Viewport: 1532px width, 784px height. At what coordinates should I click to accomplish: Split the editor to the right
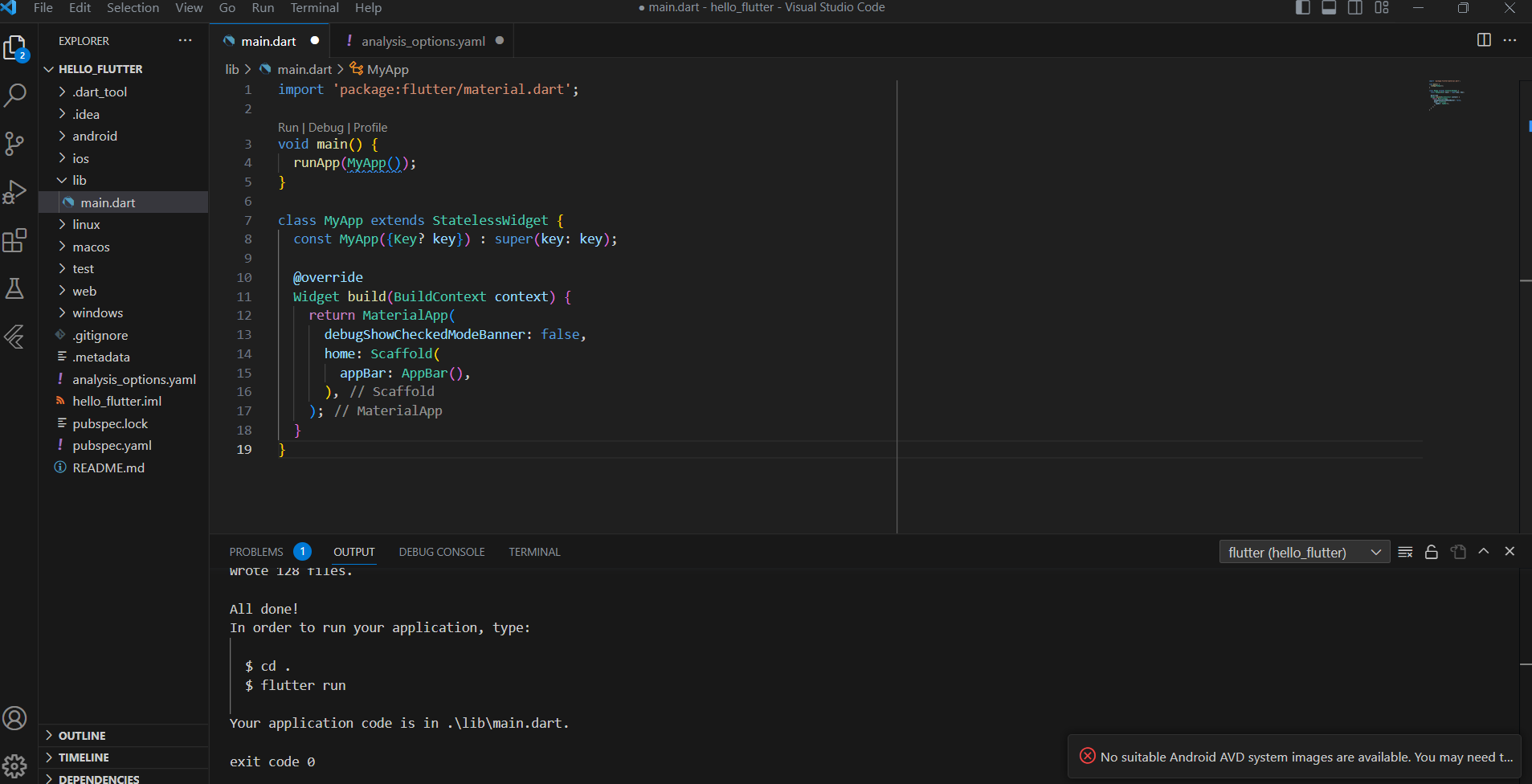(x=1484, y=40)
